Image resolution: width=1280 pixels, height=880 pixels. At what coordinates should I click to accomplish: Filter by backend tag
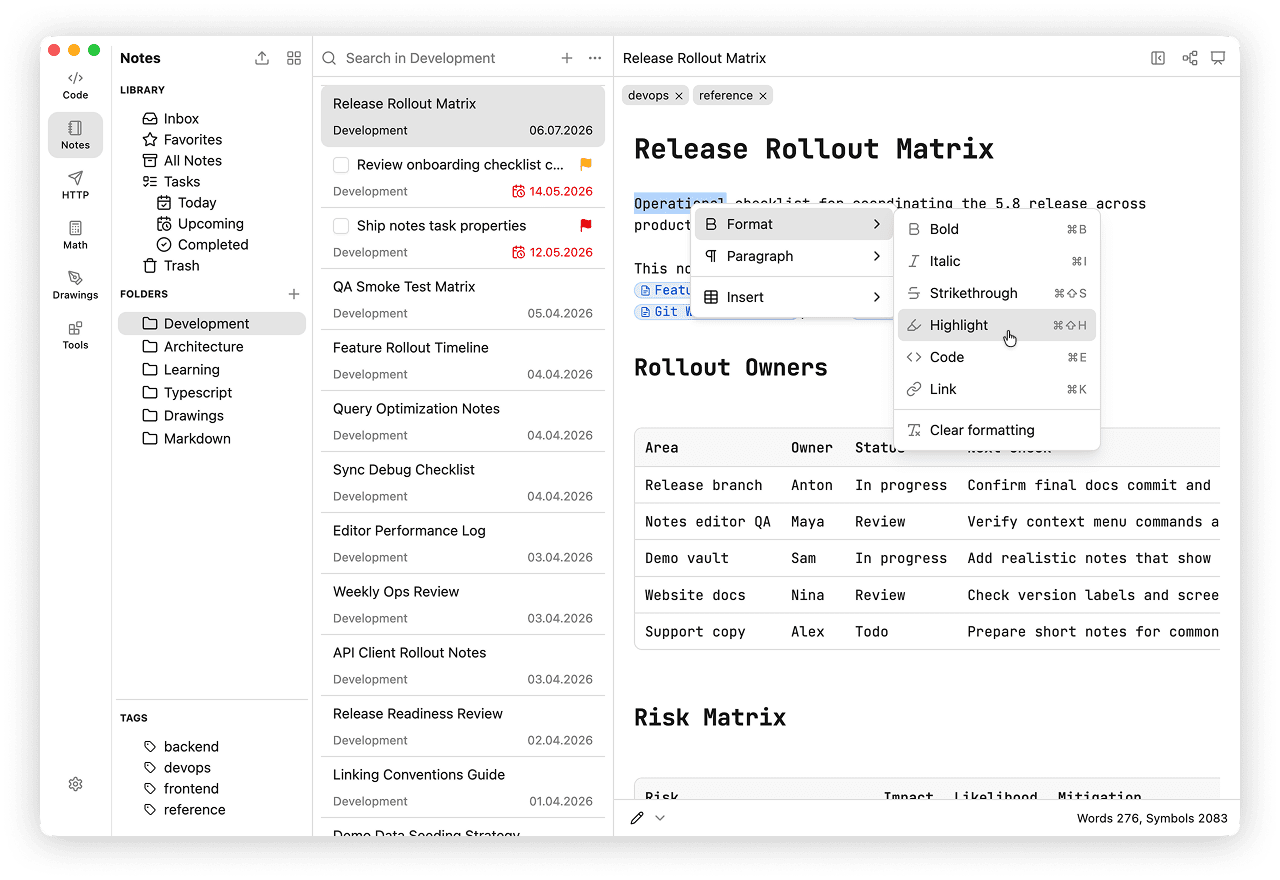coord(191,747)
